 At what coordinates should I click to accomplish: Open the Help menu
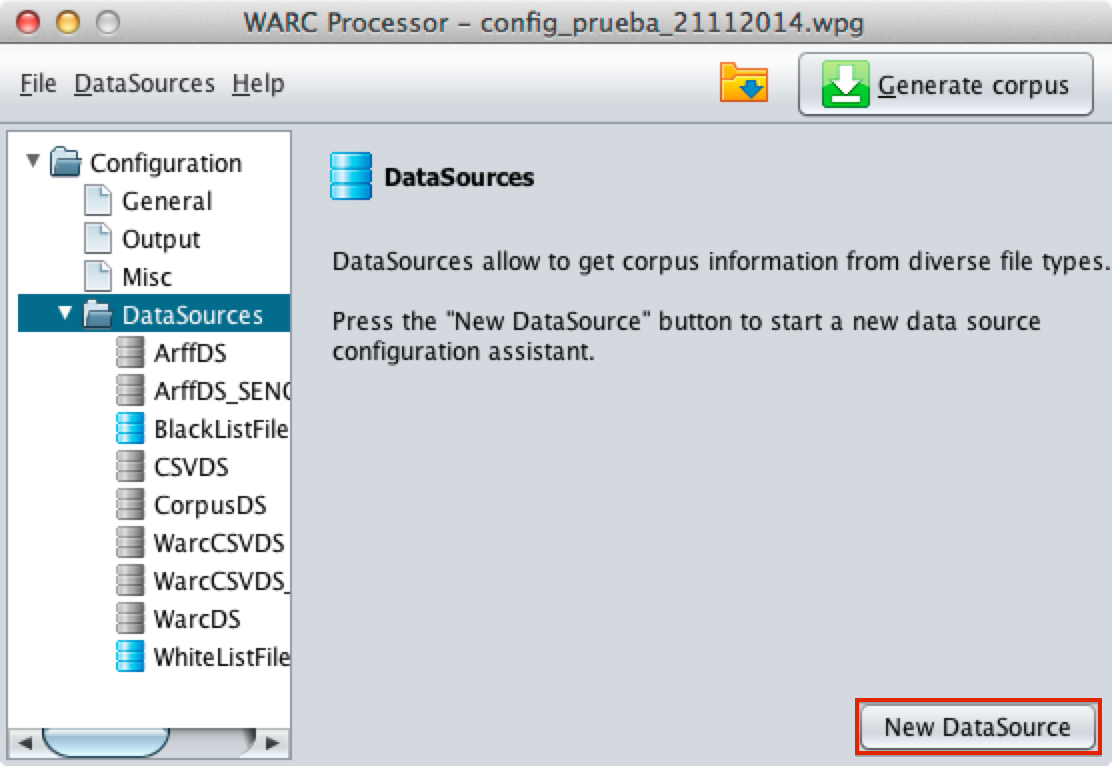coord(258,84)
